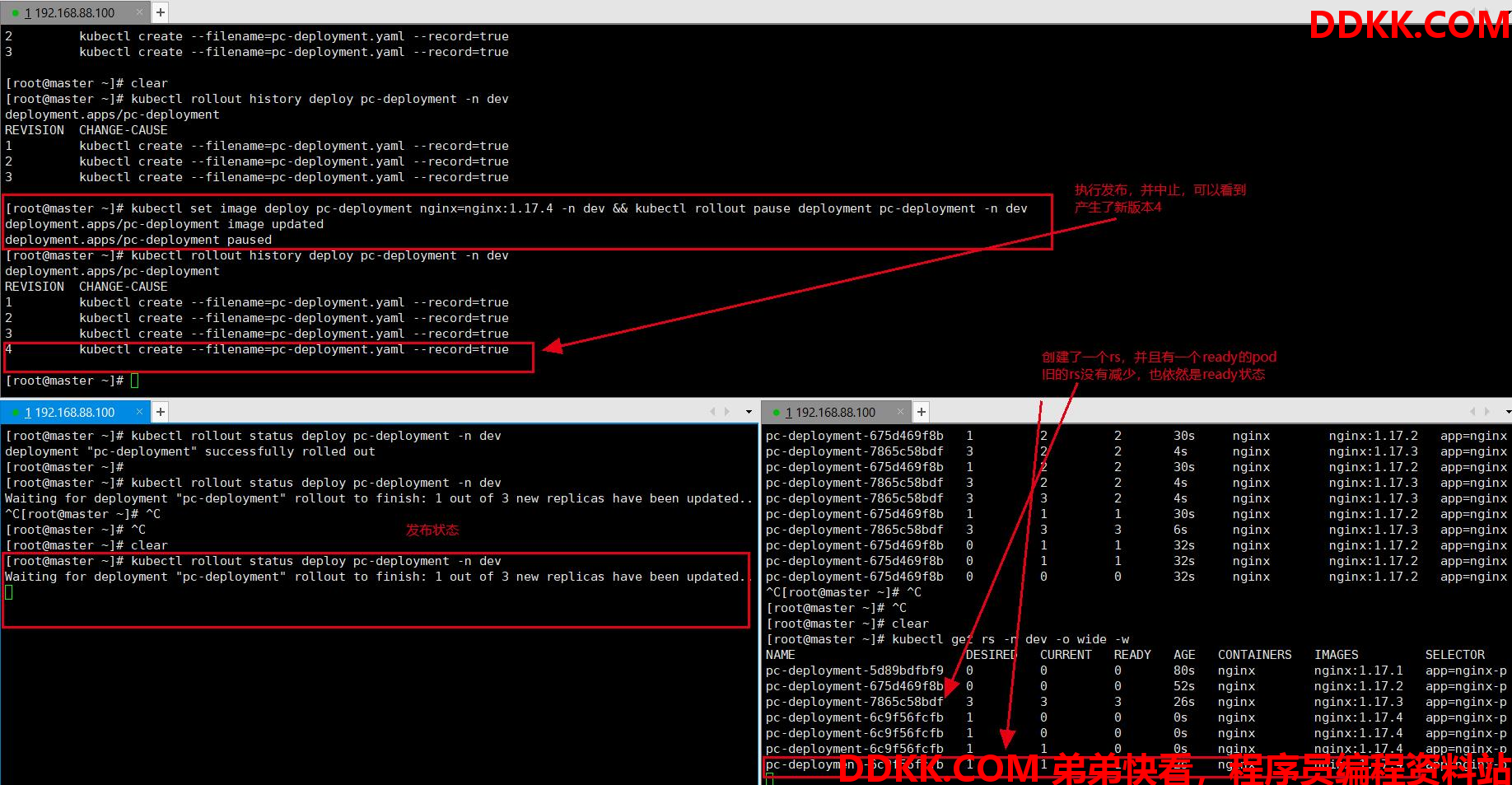Click the nginx:1.17.1 image value
This screenshot has height=785, width=1512.
point(1359,671)
